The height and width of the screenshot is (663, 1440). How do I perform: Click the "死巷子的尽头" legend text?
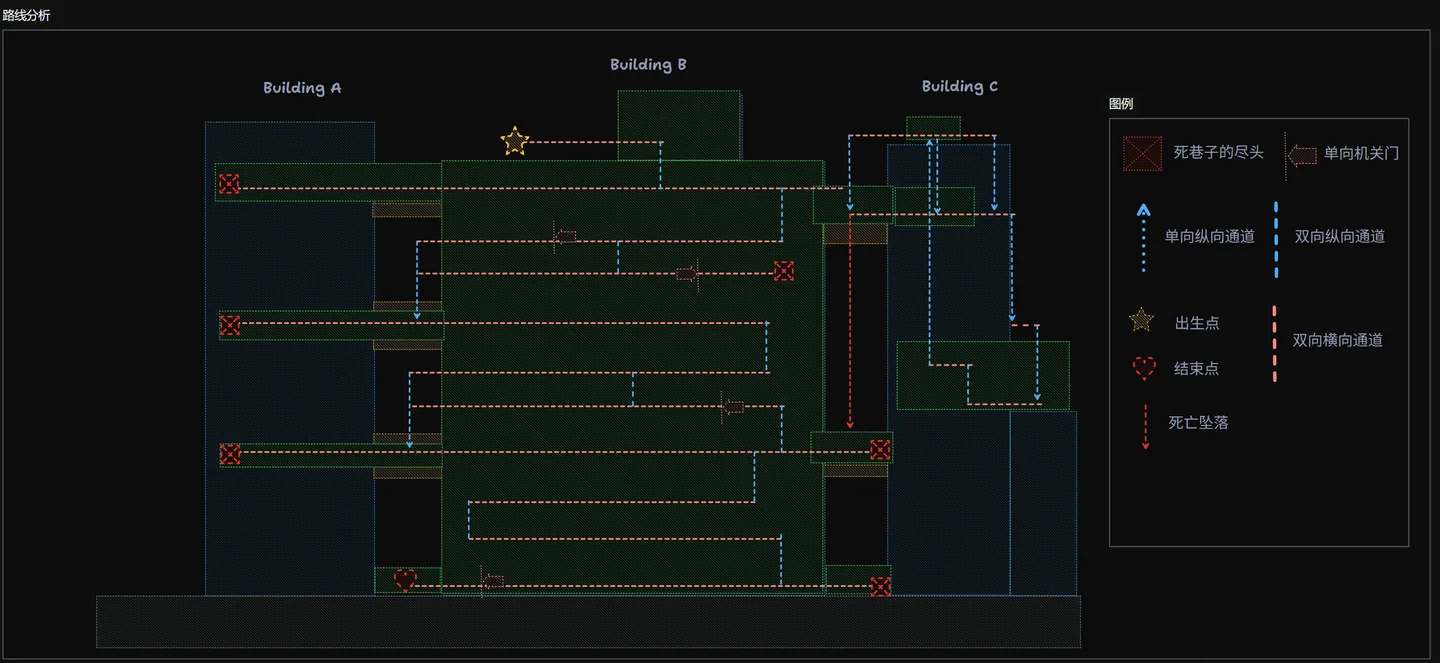click(x=1218, y=153)
